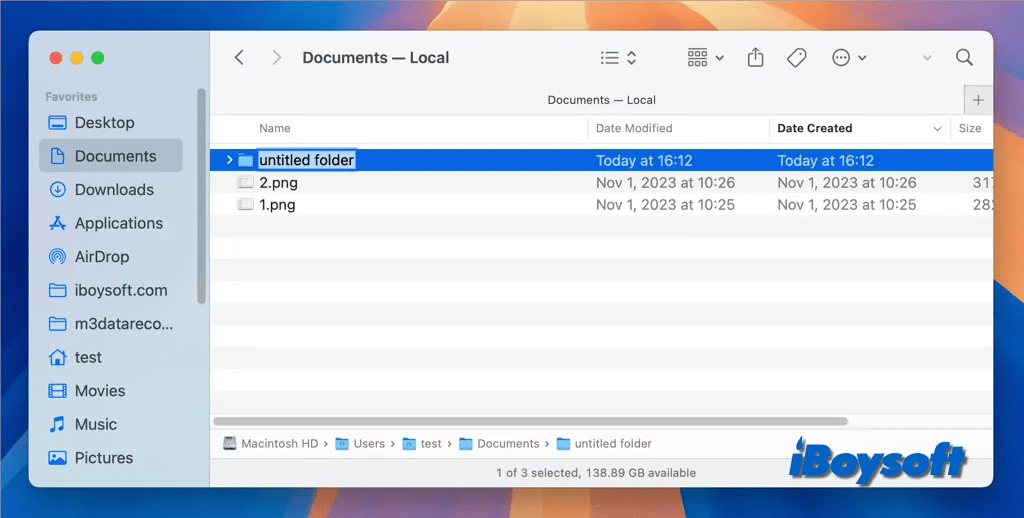Viewport: 1024px width, 518px height.
Task: Click the Favorites sidebar heading
Action: pos(71,97)
